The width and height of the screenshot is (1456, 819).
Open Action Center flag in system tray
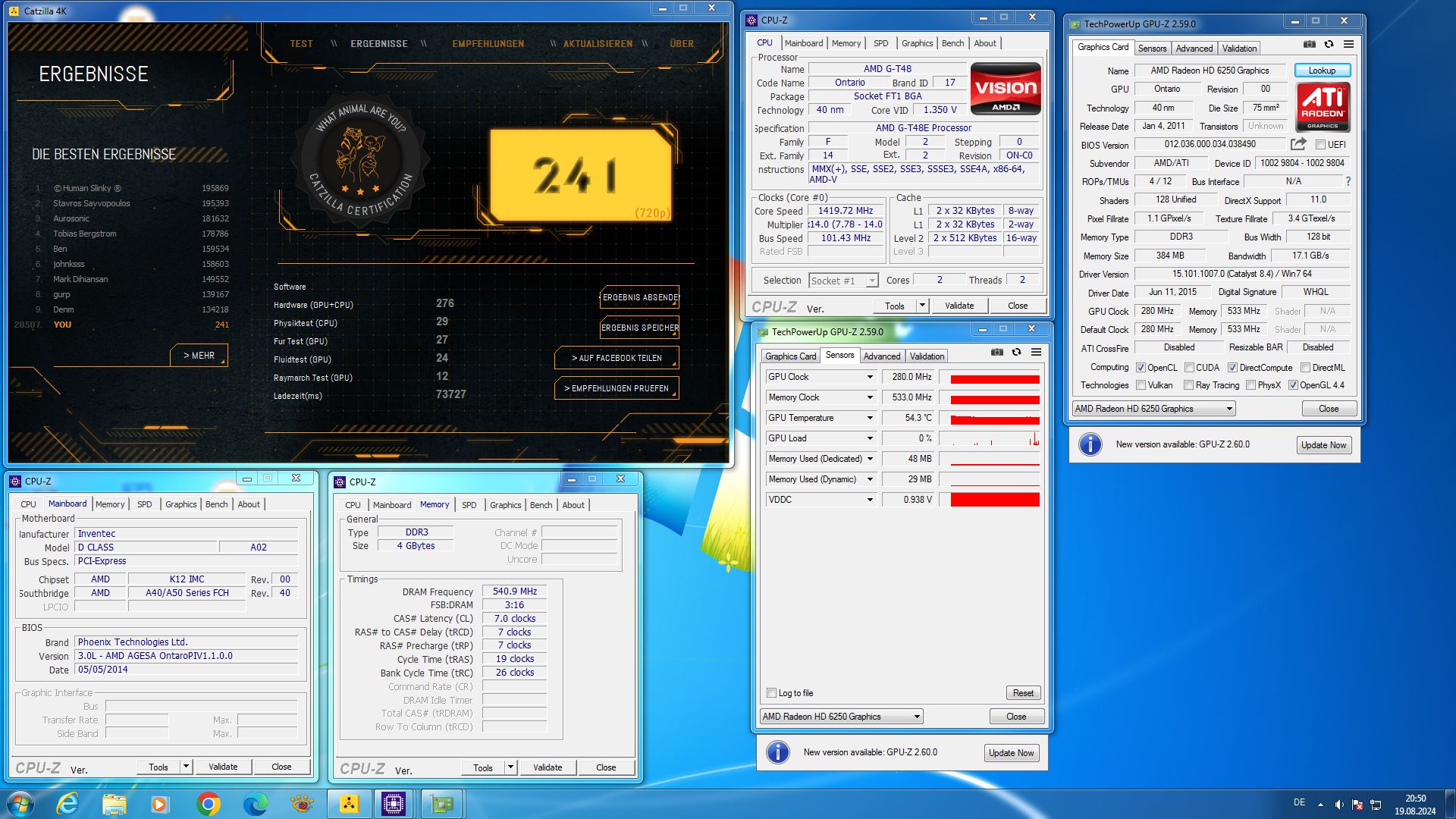tap(1357, 804)
